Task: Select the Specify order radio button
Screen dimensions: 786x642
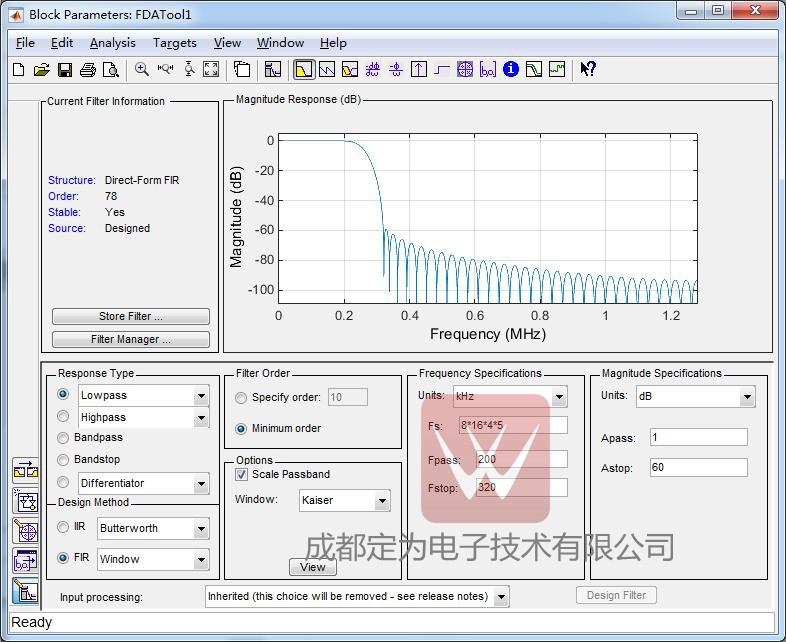Action: pos(241,398)
